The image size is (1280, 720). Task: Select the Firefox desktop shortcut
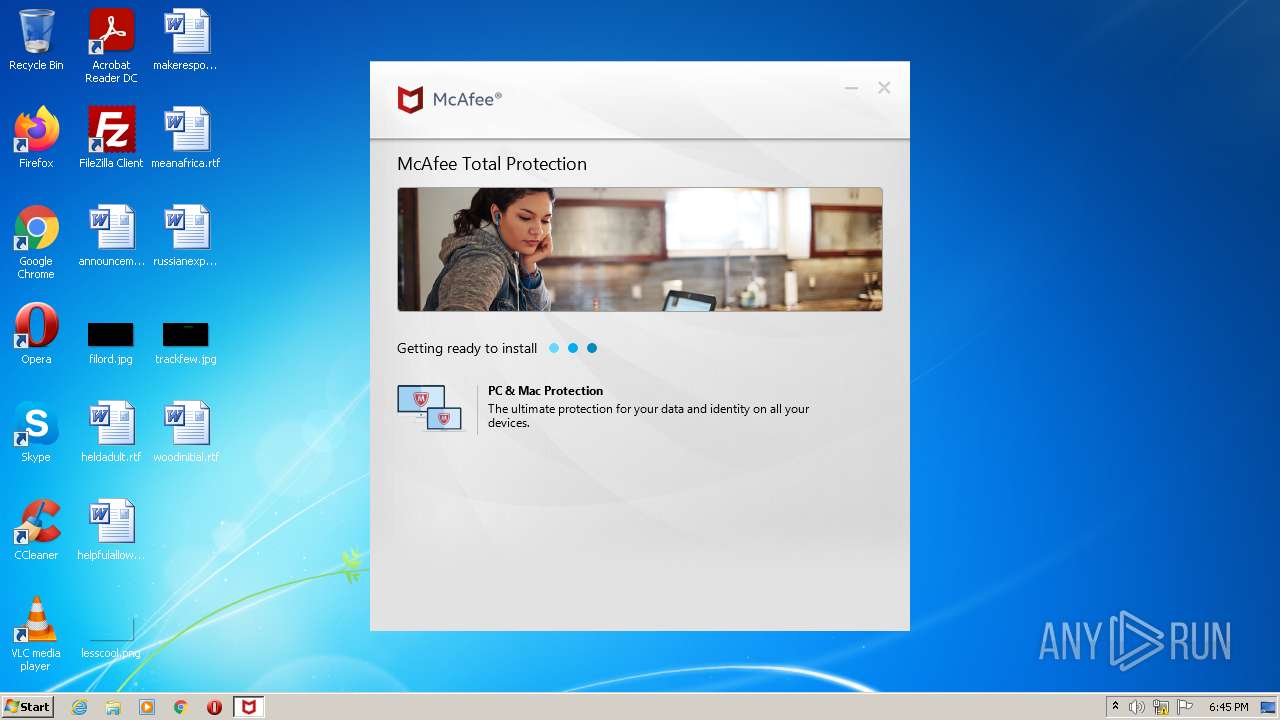point(36,138)
